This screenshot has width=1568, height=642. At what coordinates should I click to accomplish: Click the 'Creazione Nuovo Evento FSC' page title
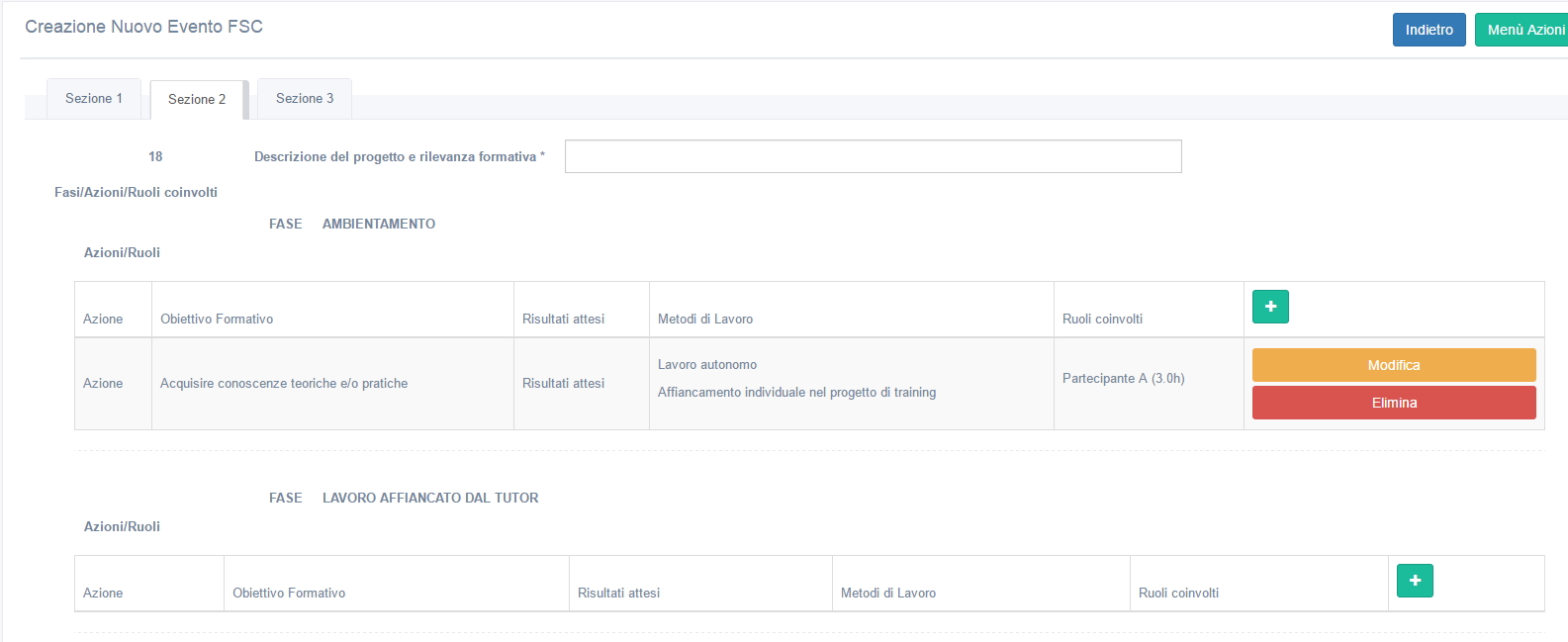143,27
